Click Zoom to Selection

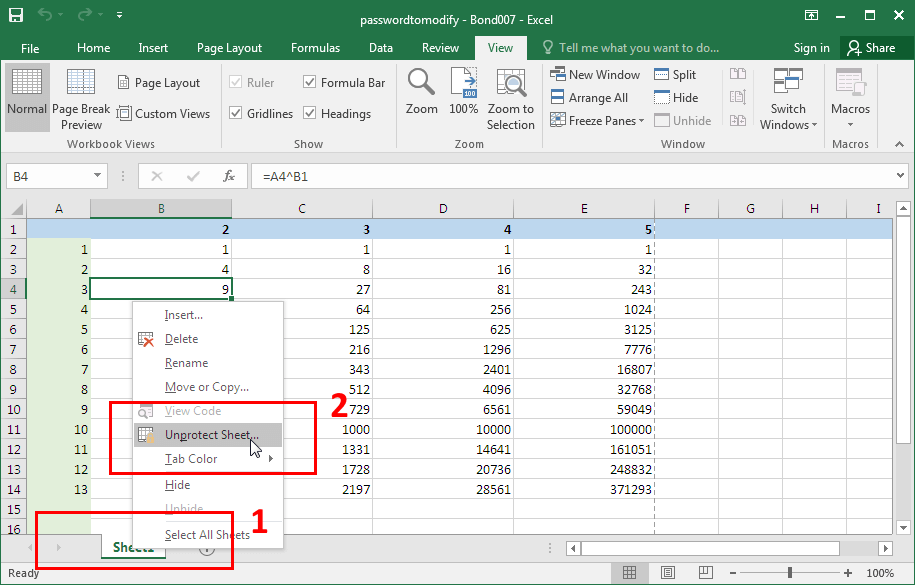(x=511, y=99)
